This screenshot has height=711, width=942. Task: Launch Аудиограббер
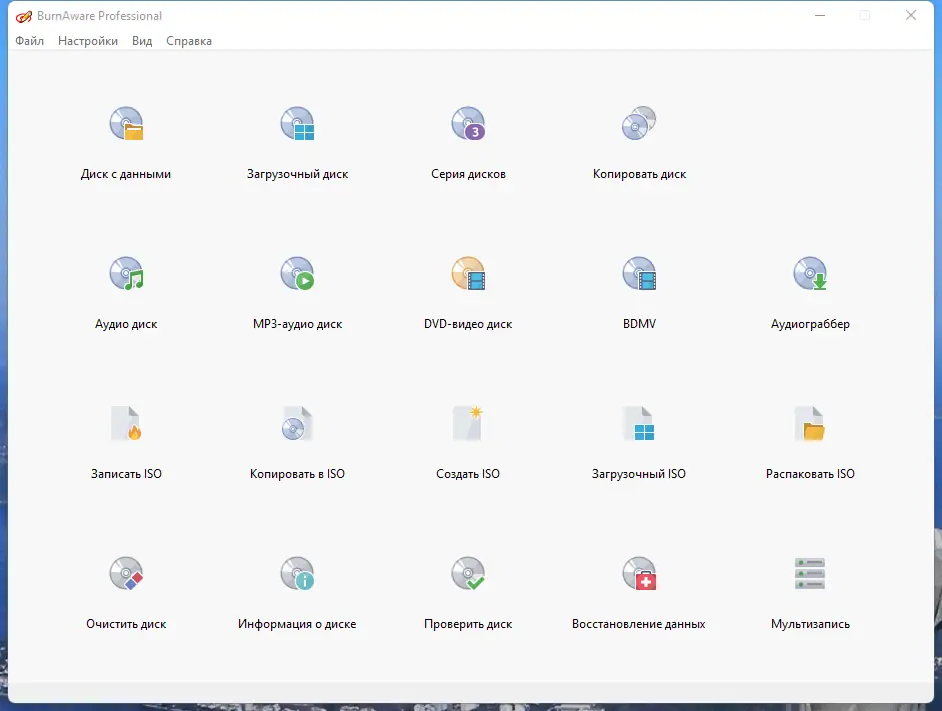(x=811, y=290)
